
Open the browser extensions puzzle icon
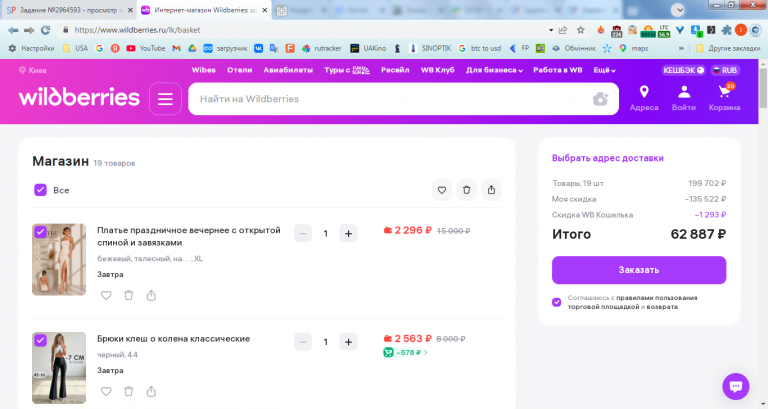(x=726, y=30)
